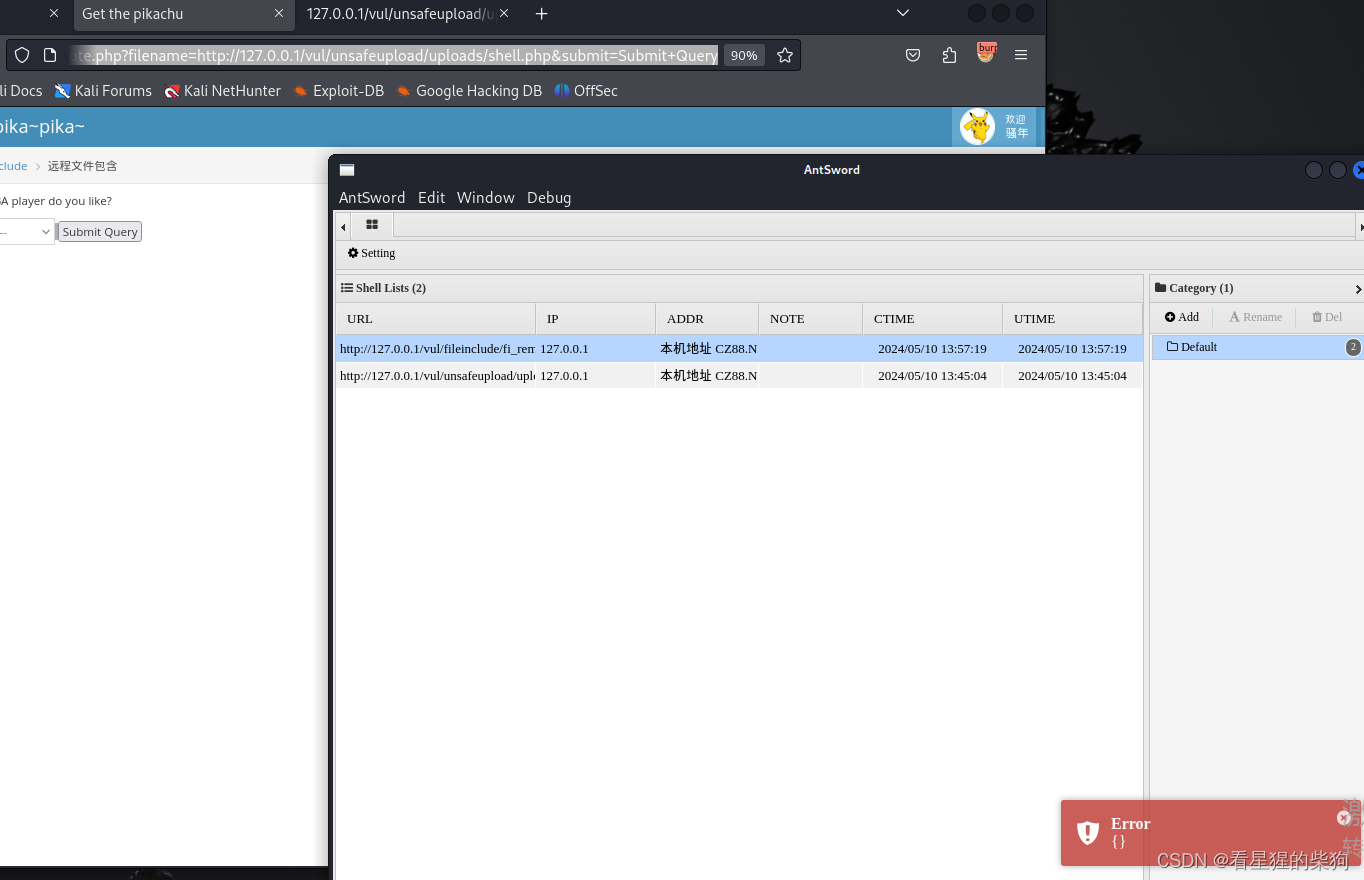
Task: Open Google Hacking DB bookmark
Action: 469,91
